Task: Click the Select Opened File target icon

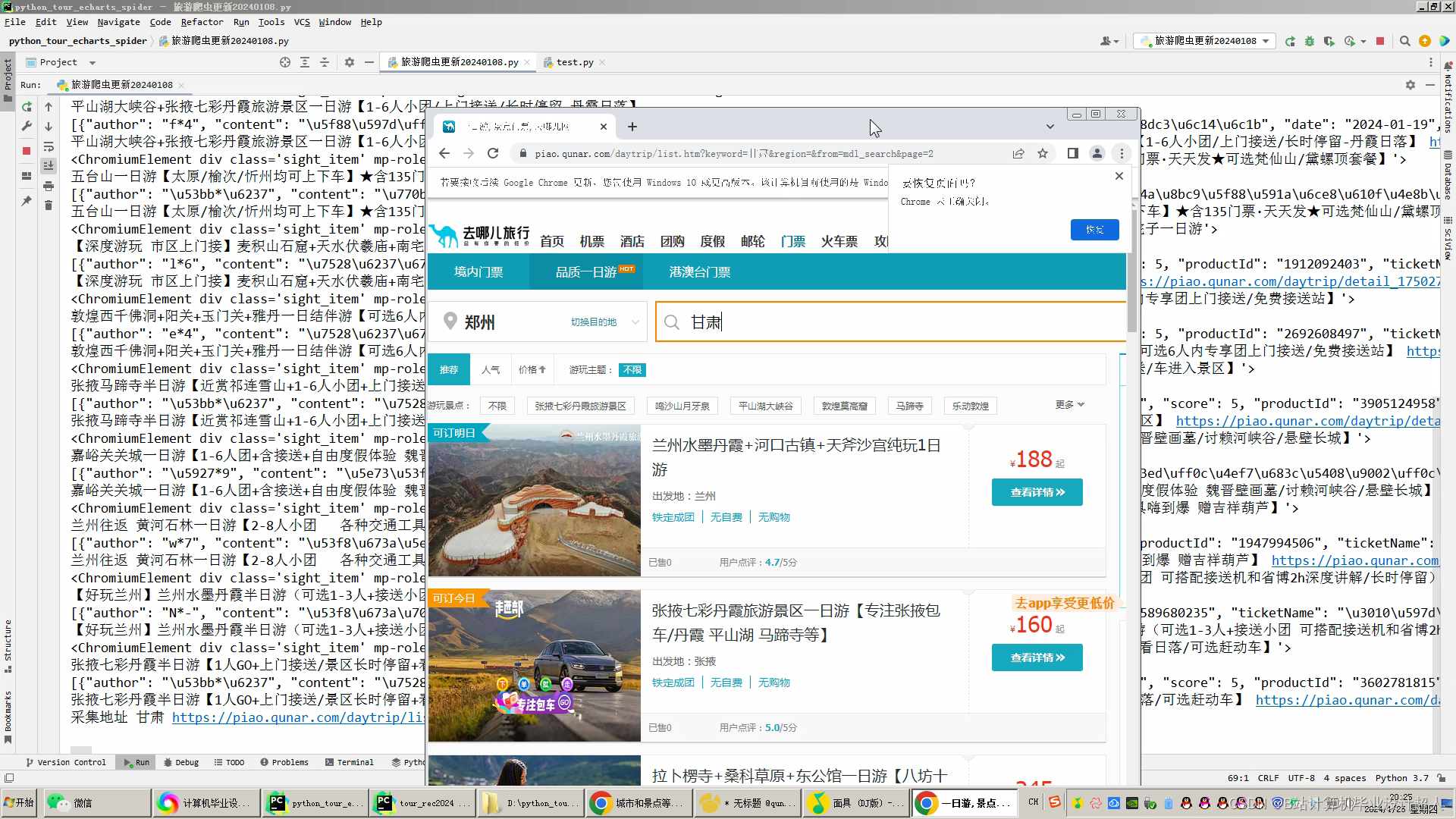Action: 285,62
